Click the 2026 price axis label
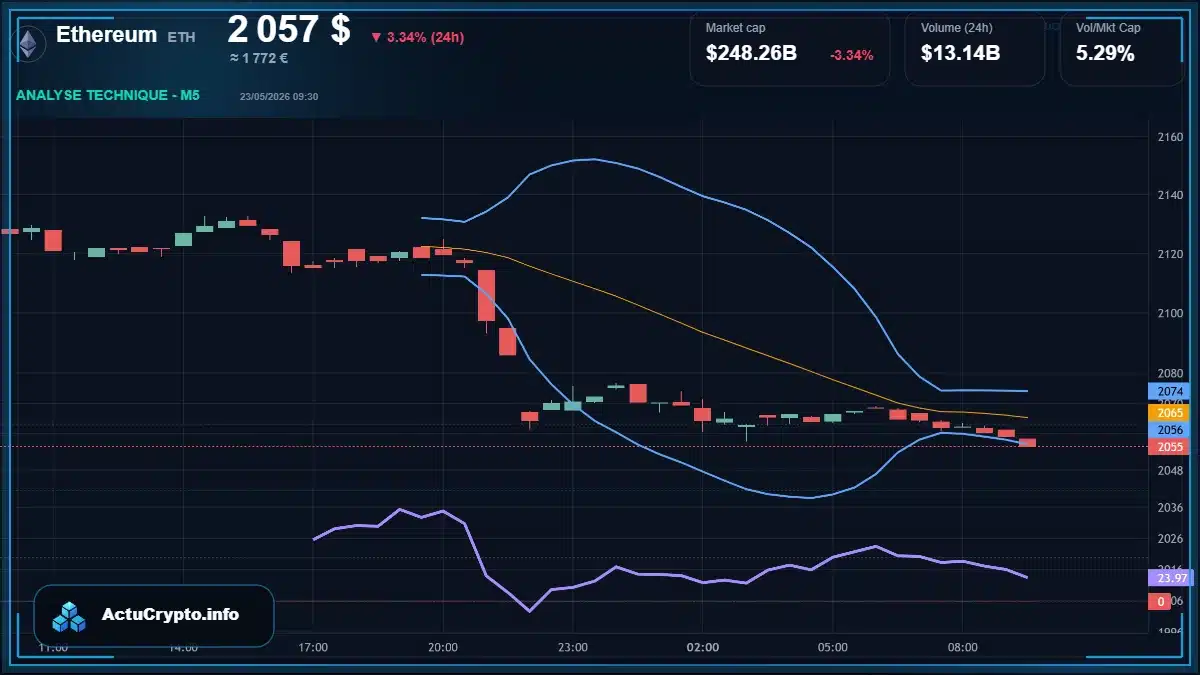Viewport: 1200px width, 675px height. coord(1169,539)
